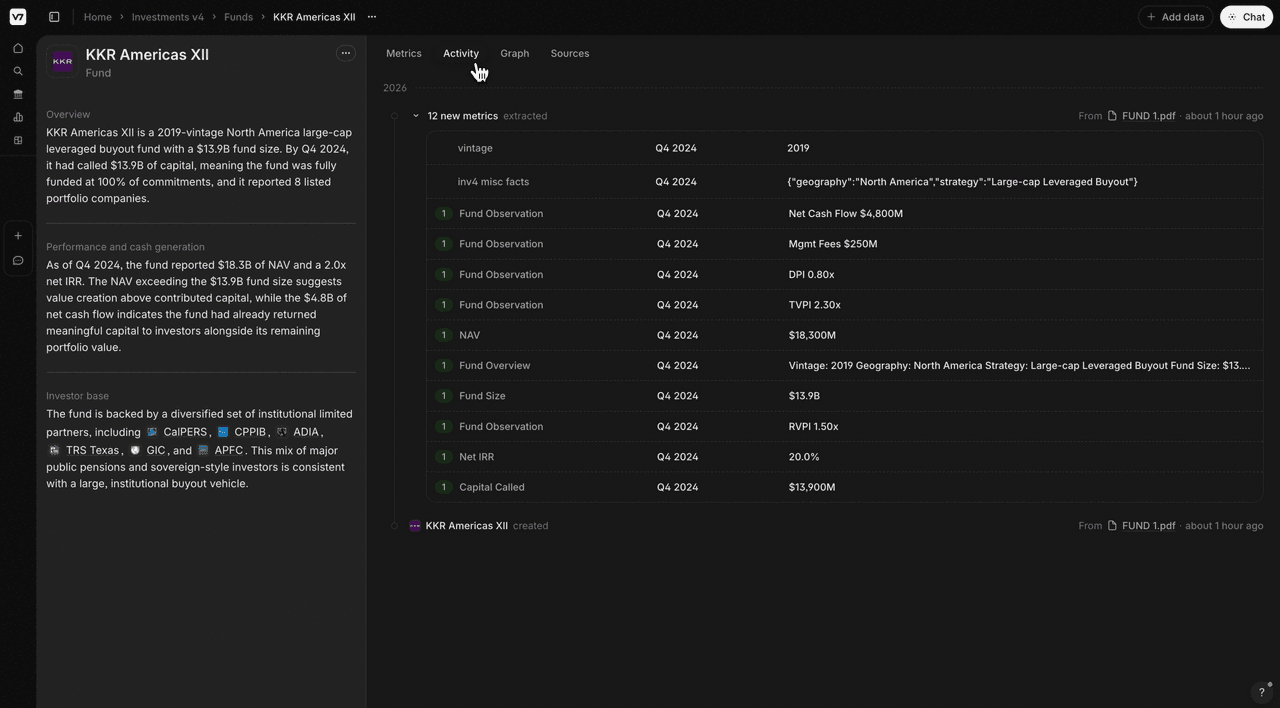Click source badge on NAV row
The width and height of the screenshot is (1280, 708).
click(444, 335)
